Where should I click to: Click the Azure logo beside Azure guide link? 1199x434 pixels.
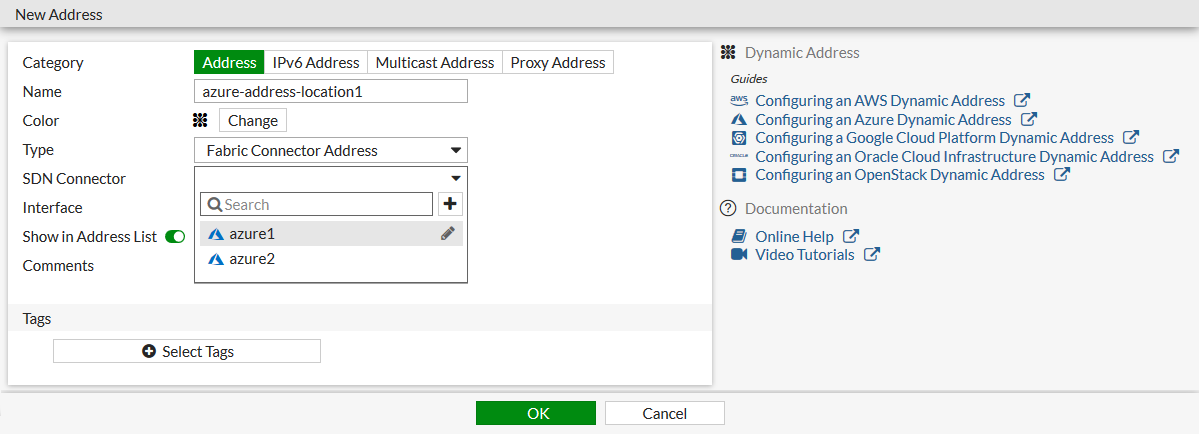pos(739,119)
